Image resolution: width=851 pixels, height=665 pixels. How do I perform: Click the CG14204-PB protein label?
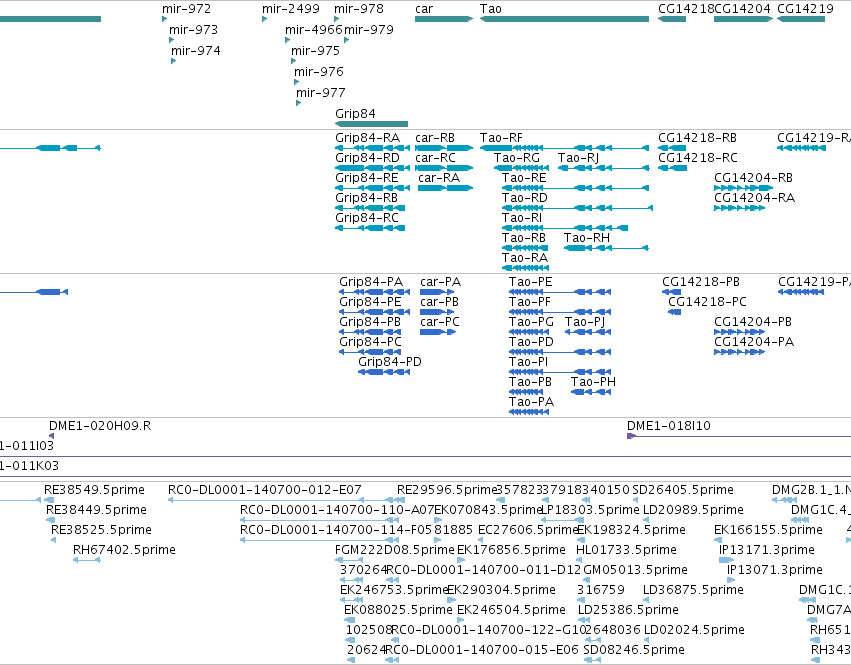tap(753, 322)
